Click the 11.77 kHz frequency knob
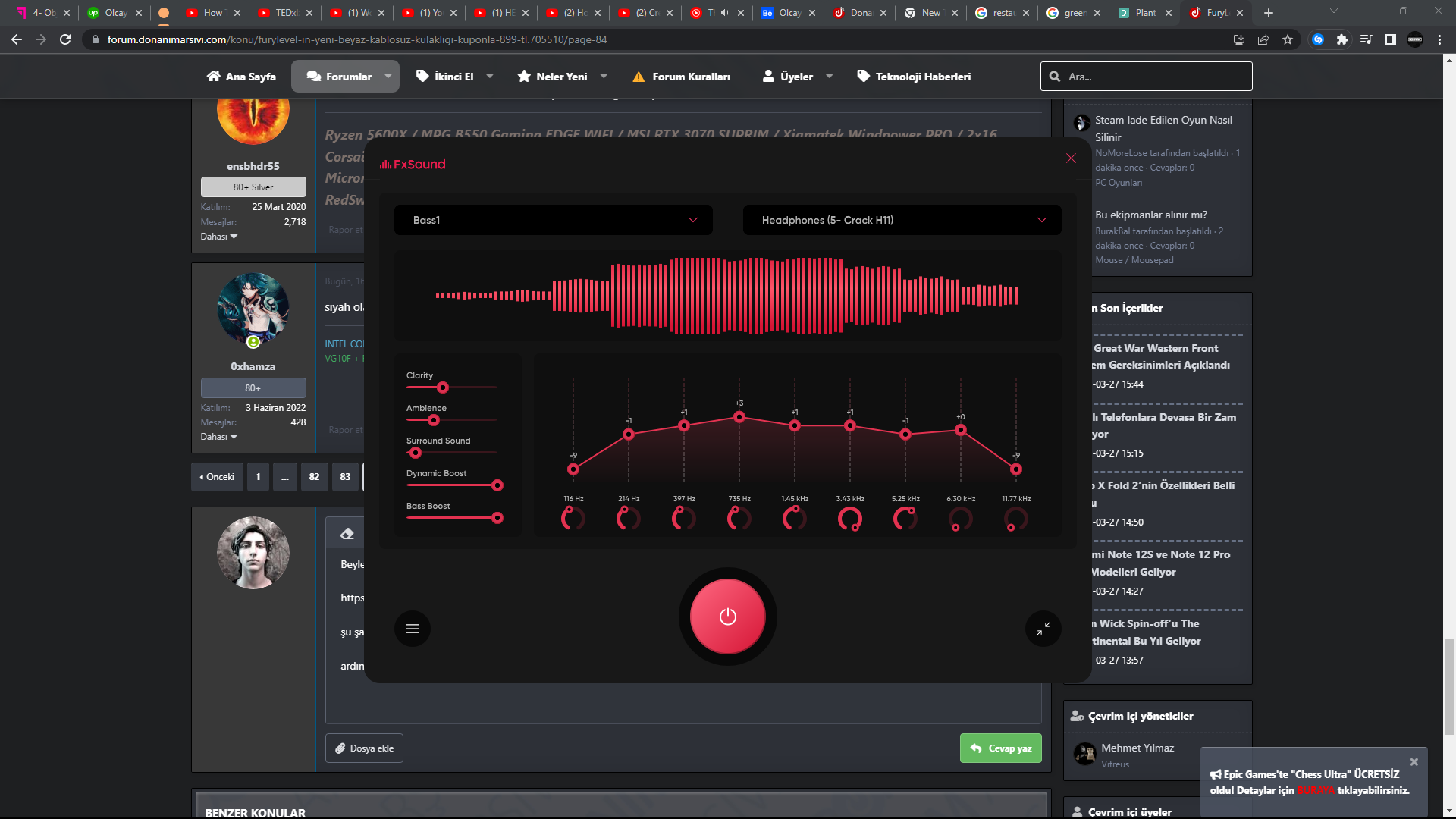This screenshot has width=1456, height=819. tap(1016, 519)
